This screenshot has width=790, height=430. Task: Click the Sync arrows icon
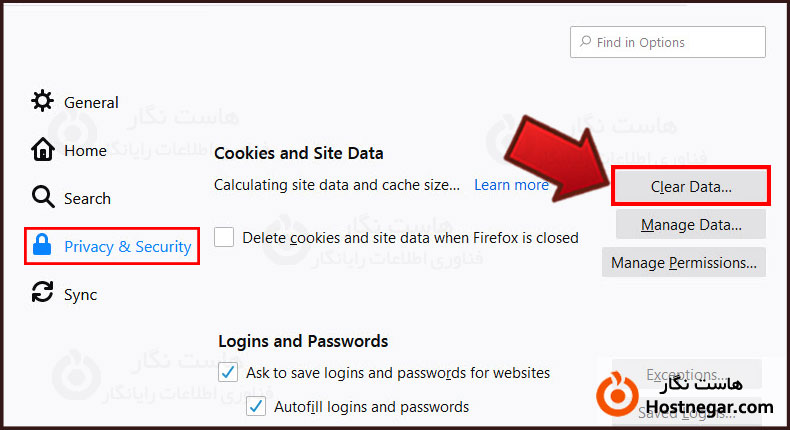42,294
